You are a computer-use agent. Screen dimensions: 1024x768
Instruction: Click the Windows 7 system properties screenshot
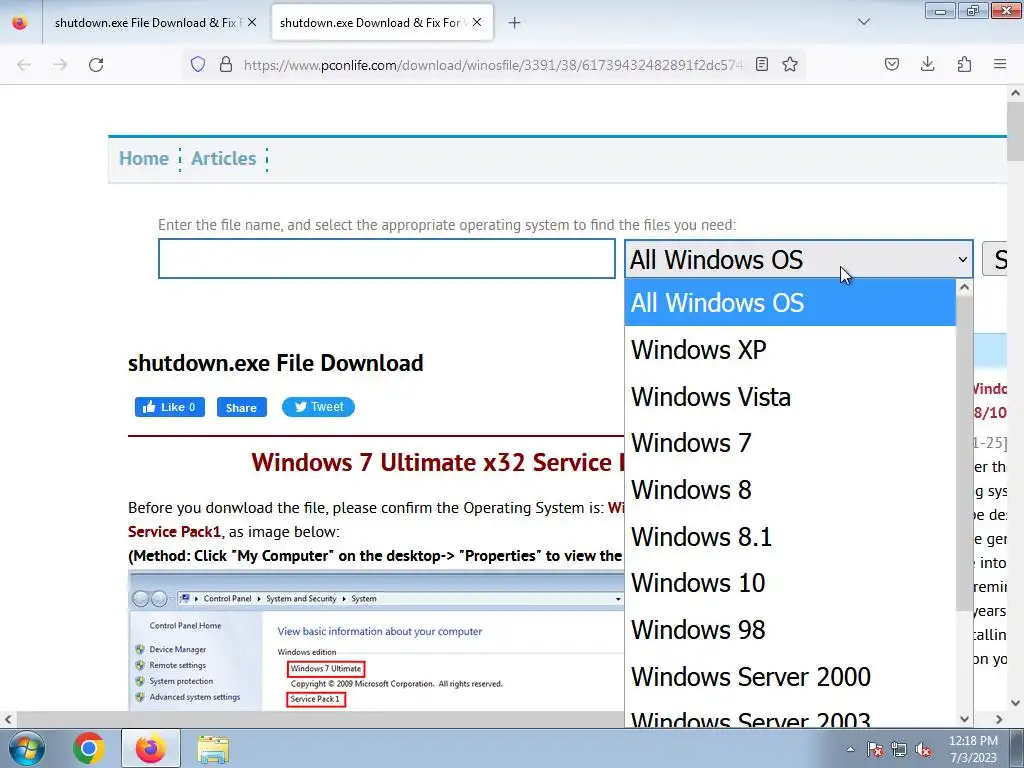pos(376,641)
